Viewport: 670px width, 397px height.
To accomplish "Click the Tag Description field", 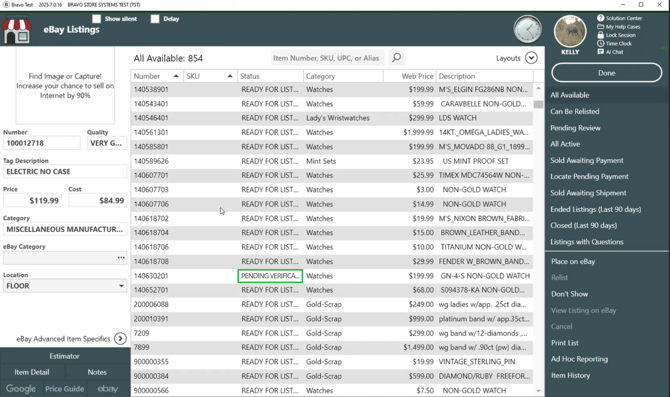I will [65, 171].
